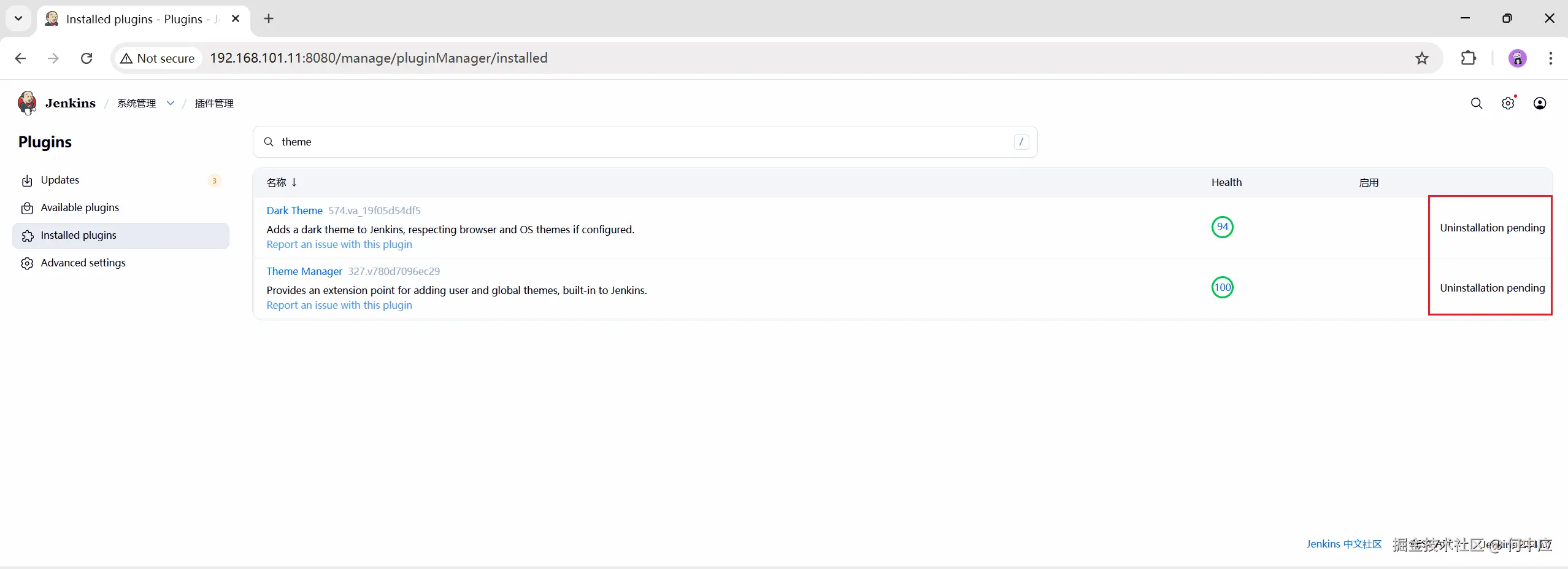This screenshot has height=569, width=1568.
Task: Click the Updates sidebar icon
Action: tap(27, 180)
